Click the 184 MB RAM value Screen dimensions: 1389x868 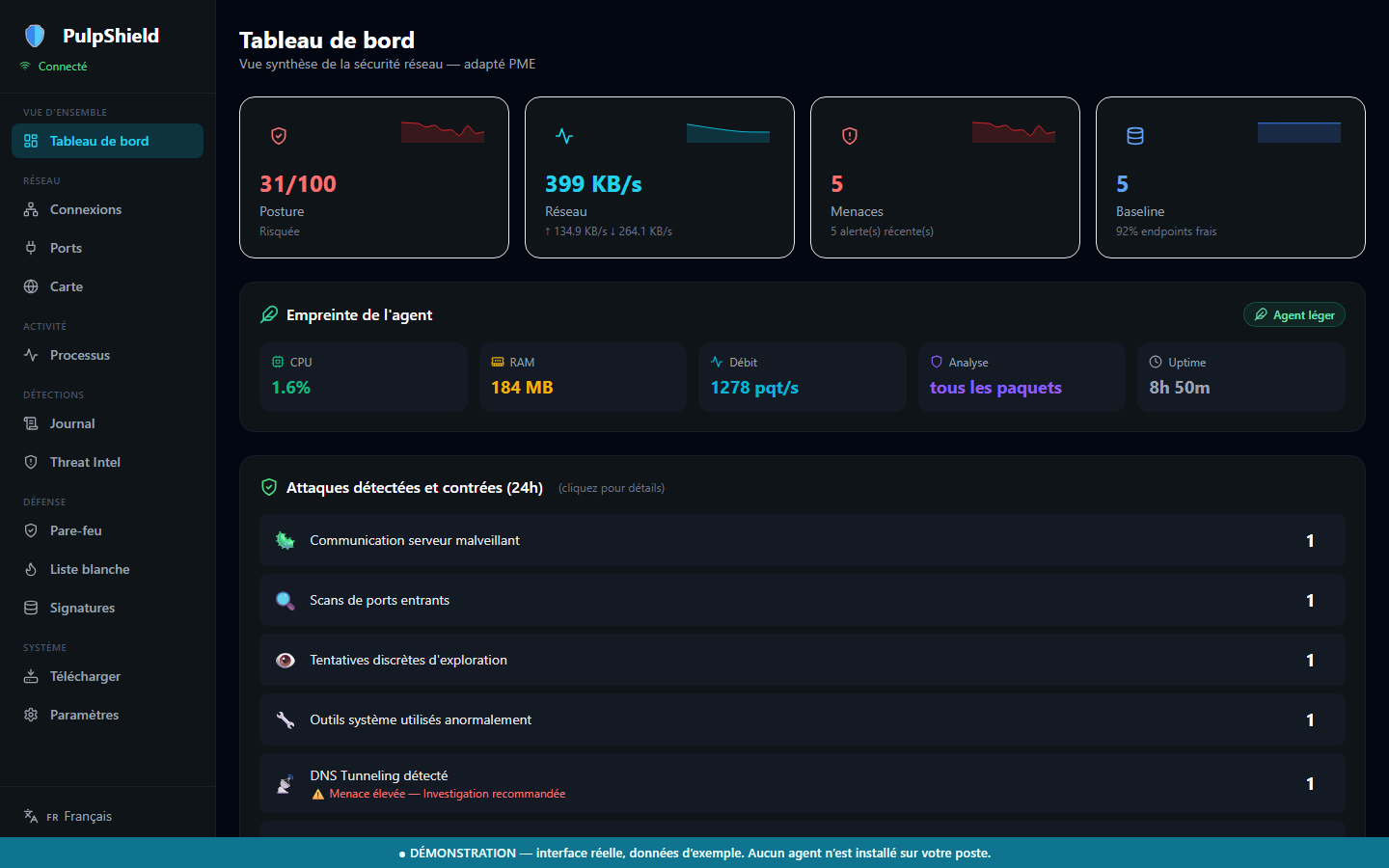coord(522,388)
